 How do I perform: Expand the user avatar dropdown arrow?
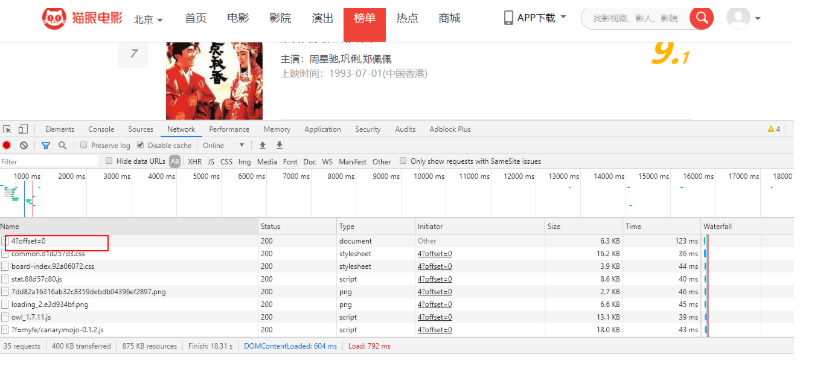tap(757, 19)
